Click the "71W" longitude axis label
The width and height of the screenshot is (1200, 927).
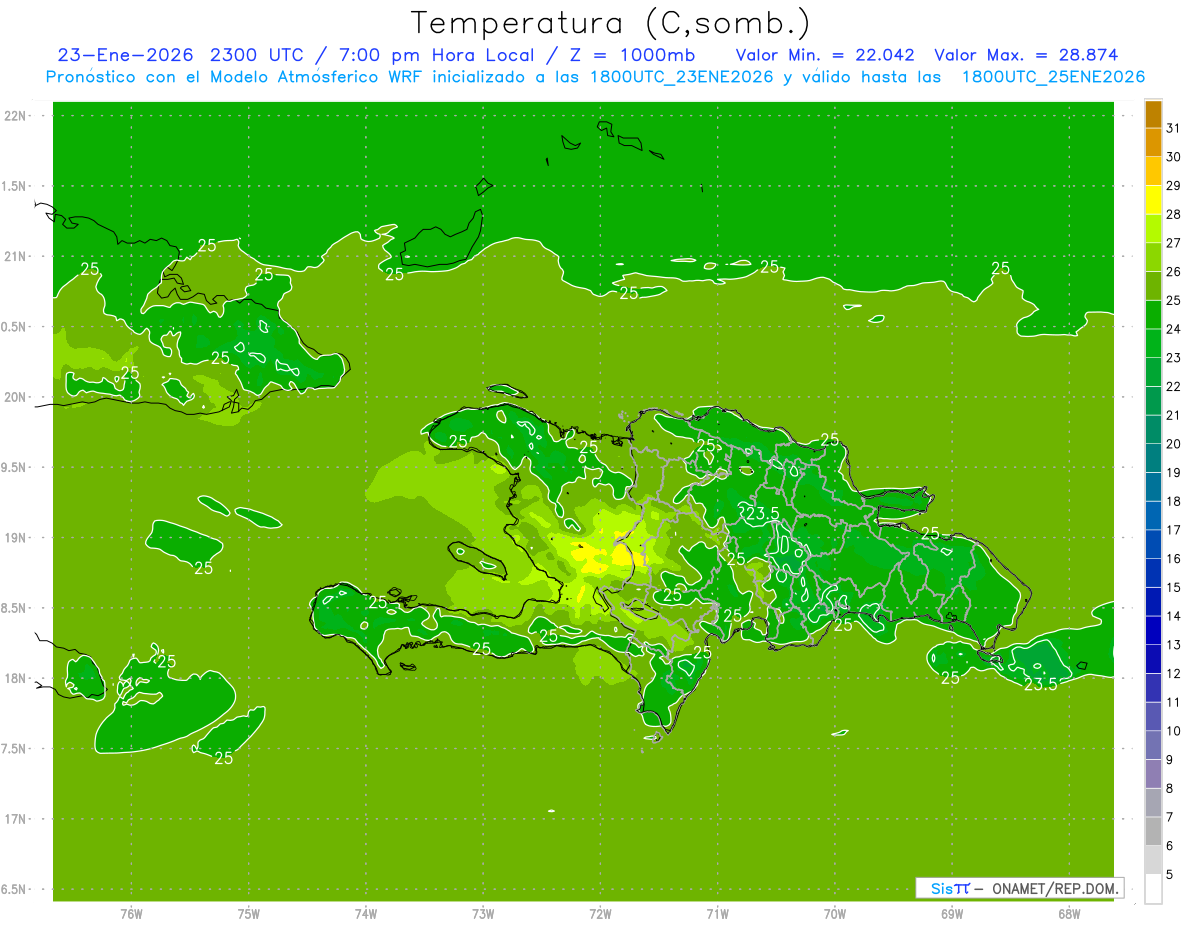(717, 914)
